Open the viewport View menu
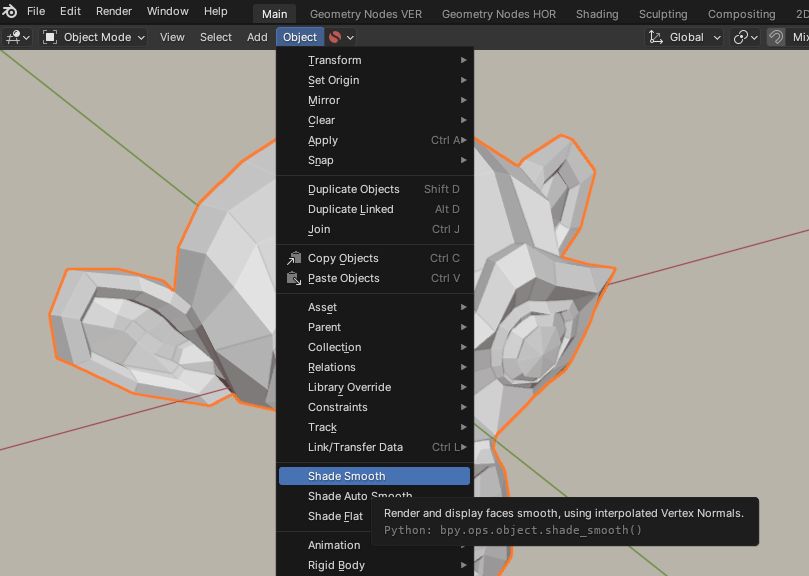The width and height of the screenshot is (809, 576). coord(172,37)
